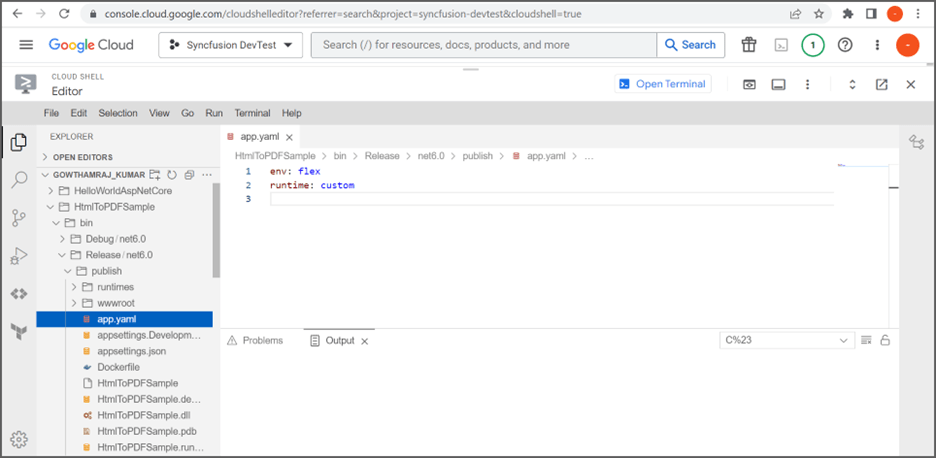Collapse the GOWTHAMRAJ_KUMAR workspace section

99,174
